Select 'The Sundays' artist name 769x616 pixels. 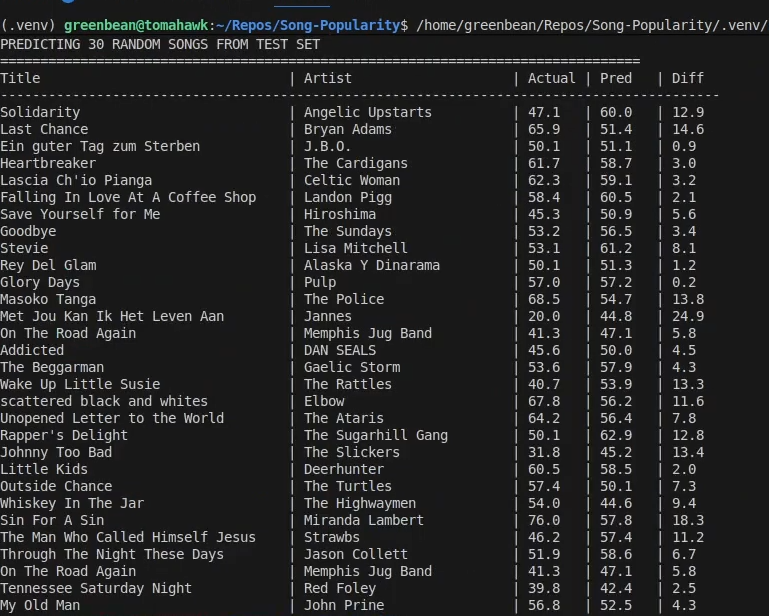click(x=348, y=231)
